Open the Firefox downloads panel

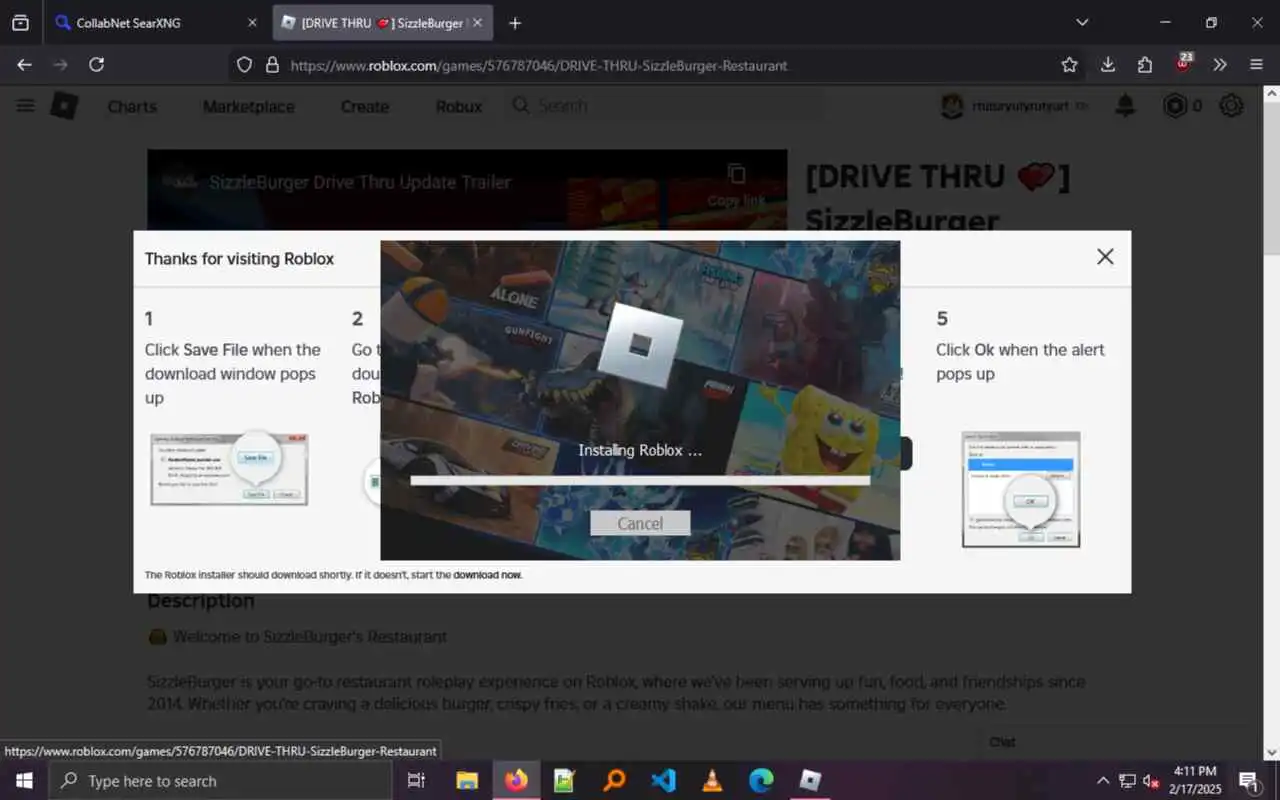1108,65
